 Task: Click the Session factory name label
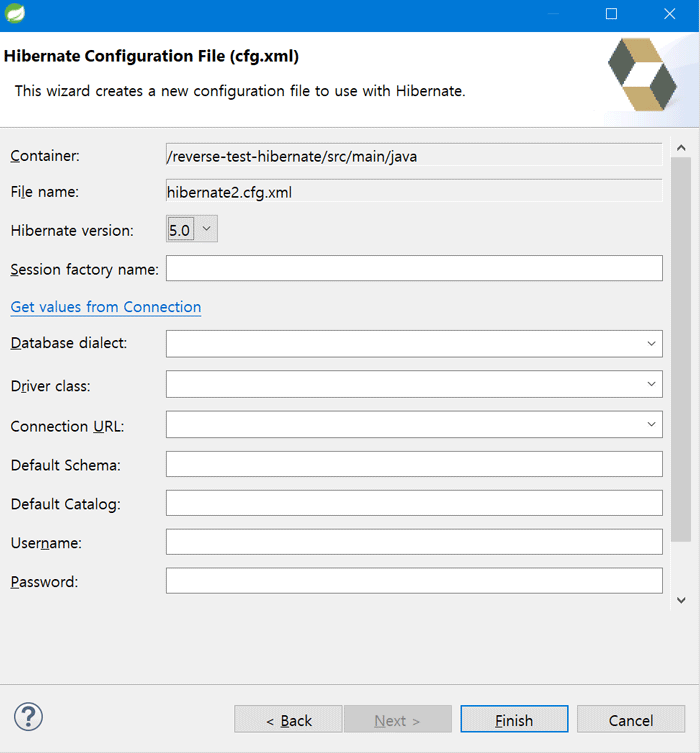click(84, 269)
